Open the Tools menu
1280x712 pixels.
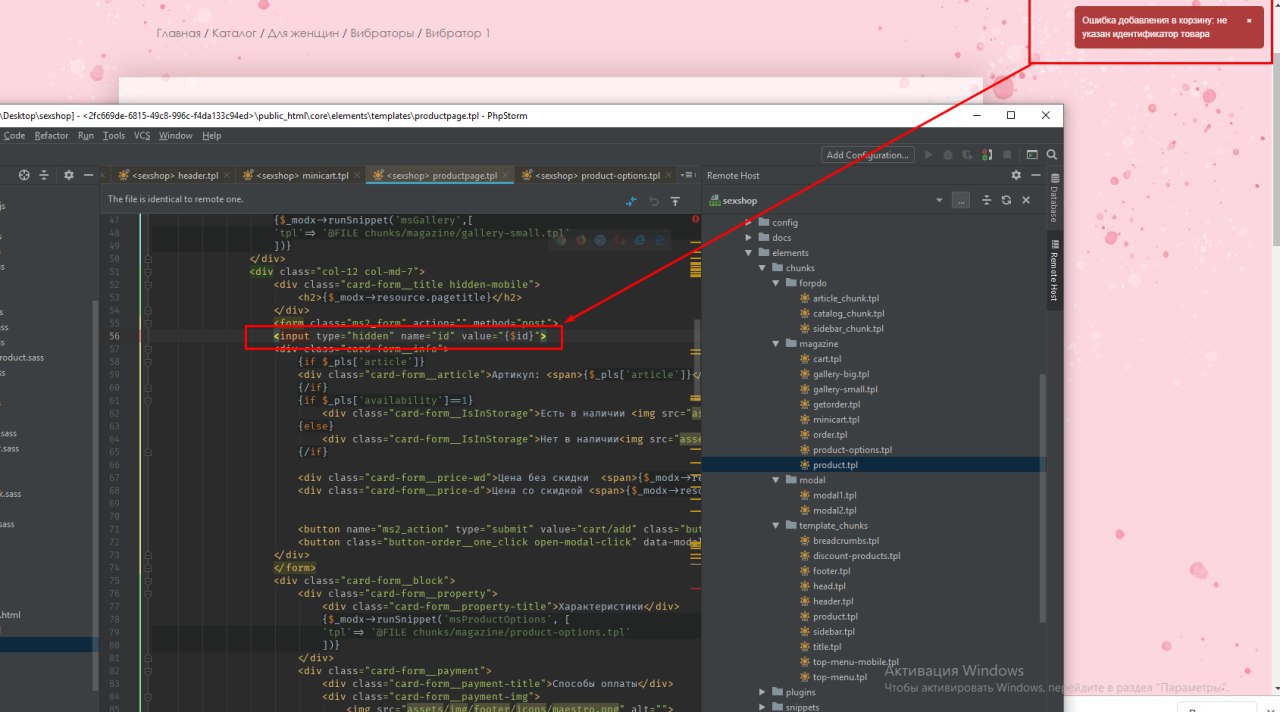[114, 135]
